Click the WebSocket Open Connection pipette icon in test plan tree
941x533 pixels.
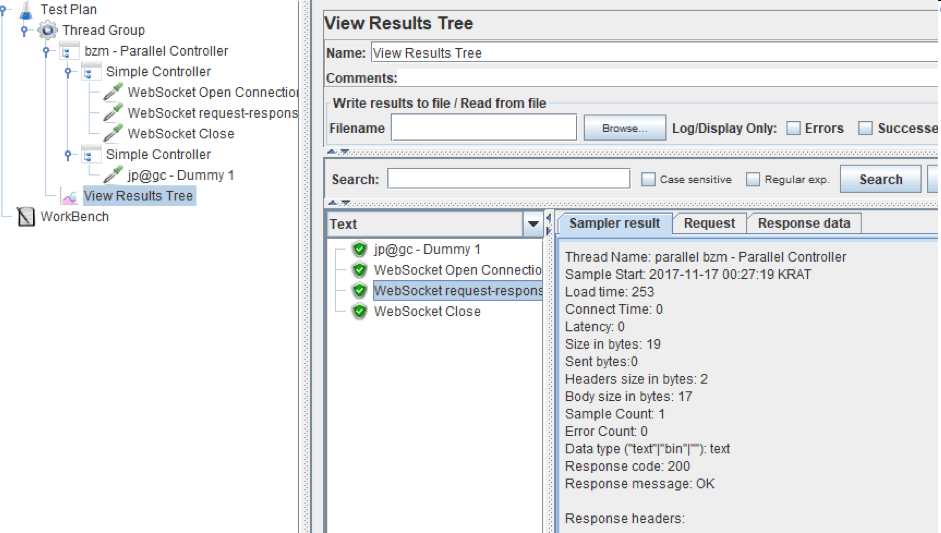pos(113,92)
